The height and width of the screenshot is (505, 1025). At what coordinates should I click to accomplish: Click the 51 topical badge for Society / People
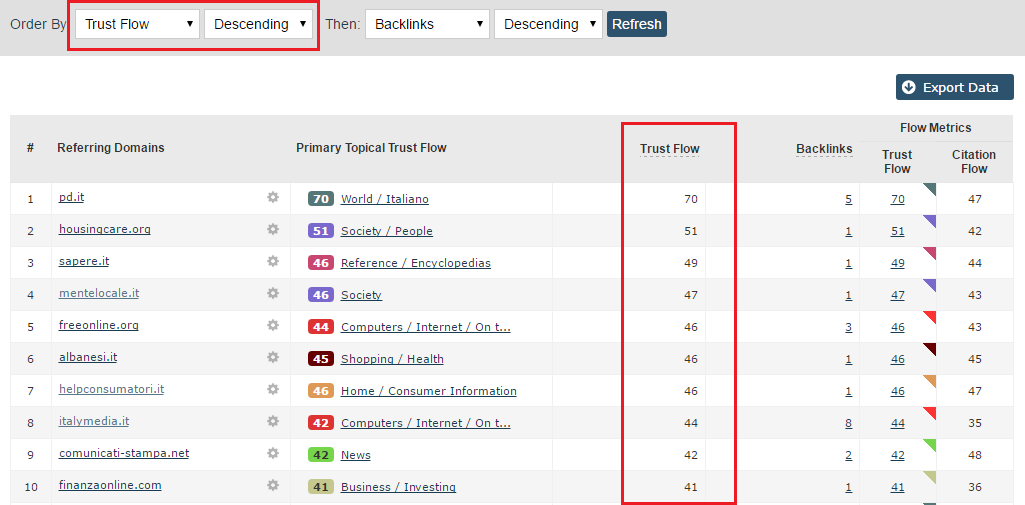coord(321,231)
